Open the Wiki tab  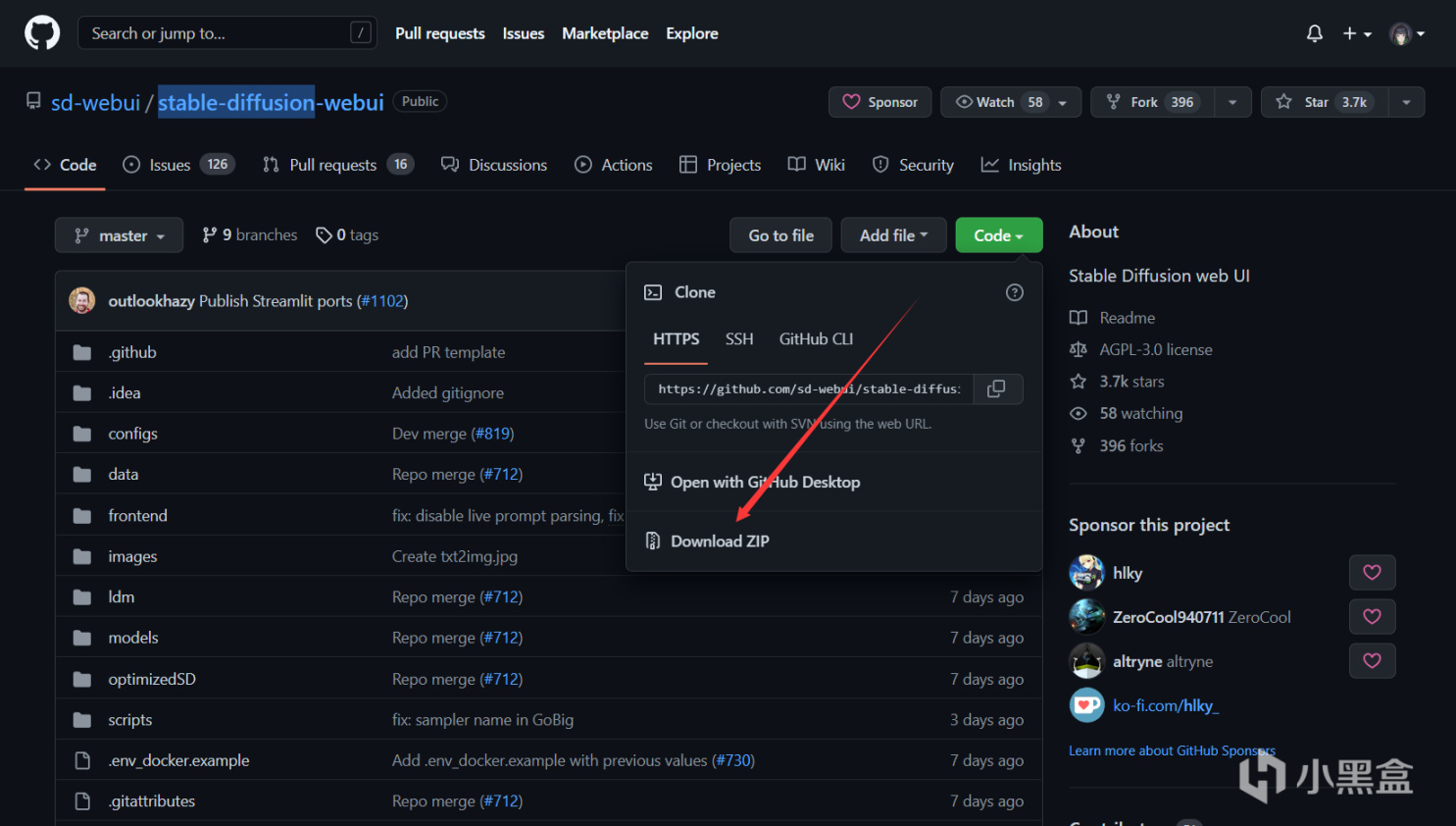pyautogui.click(x=817, y=165)
